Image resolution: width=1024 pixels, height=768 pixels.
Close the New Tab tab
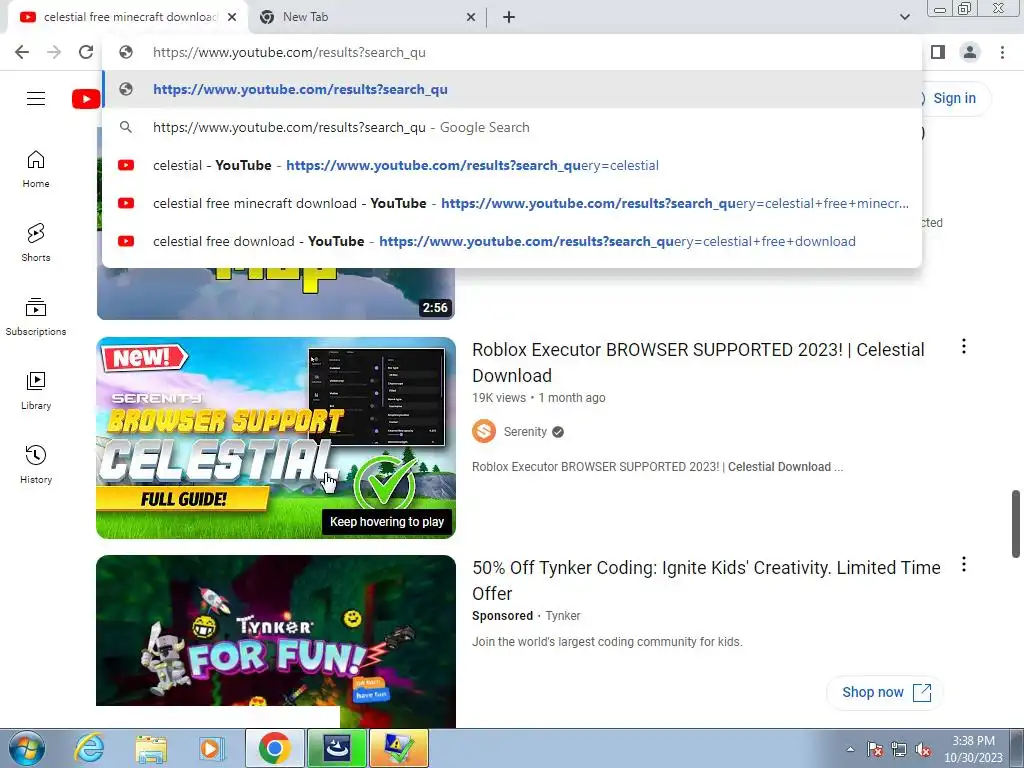pos(471,17)
